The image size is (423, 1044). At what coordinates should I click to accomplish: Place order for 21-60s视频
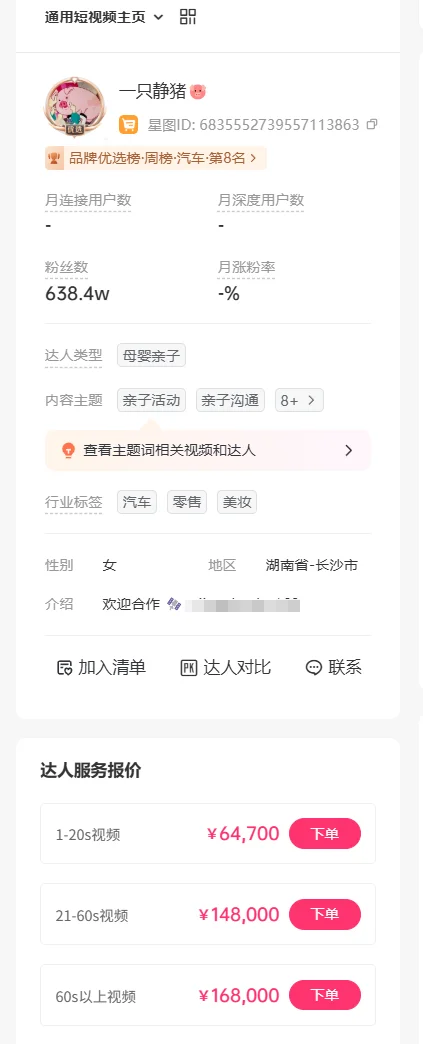coord(325,914)
